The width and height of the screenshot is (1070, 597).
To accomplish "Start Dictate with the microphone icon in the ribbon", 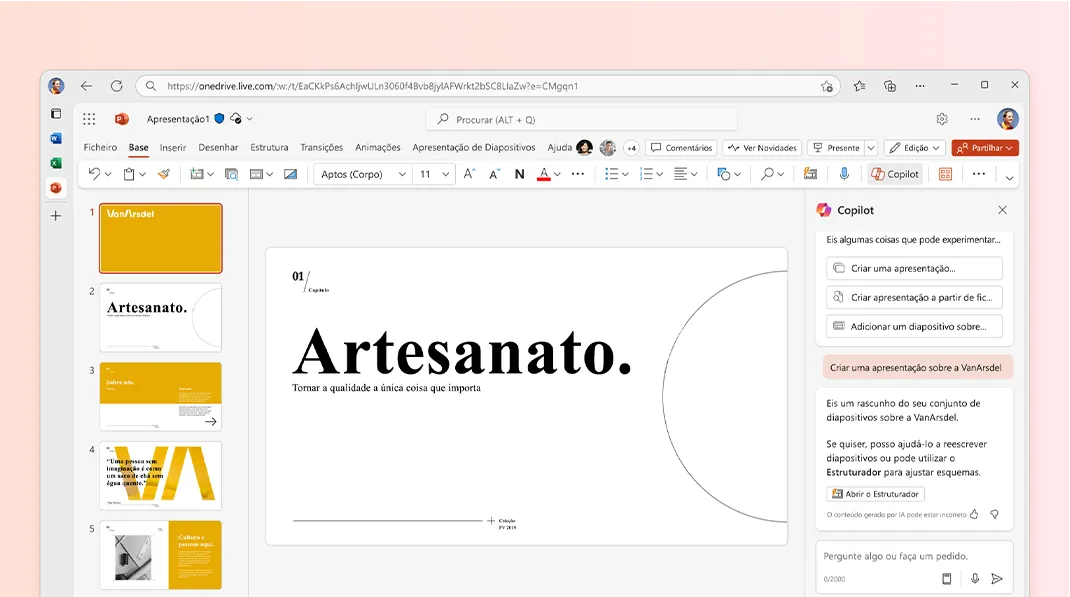I will coord(844,174).
